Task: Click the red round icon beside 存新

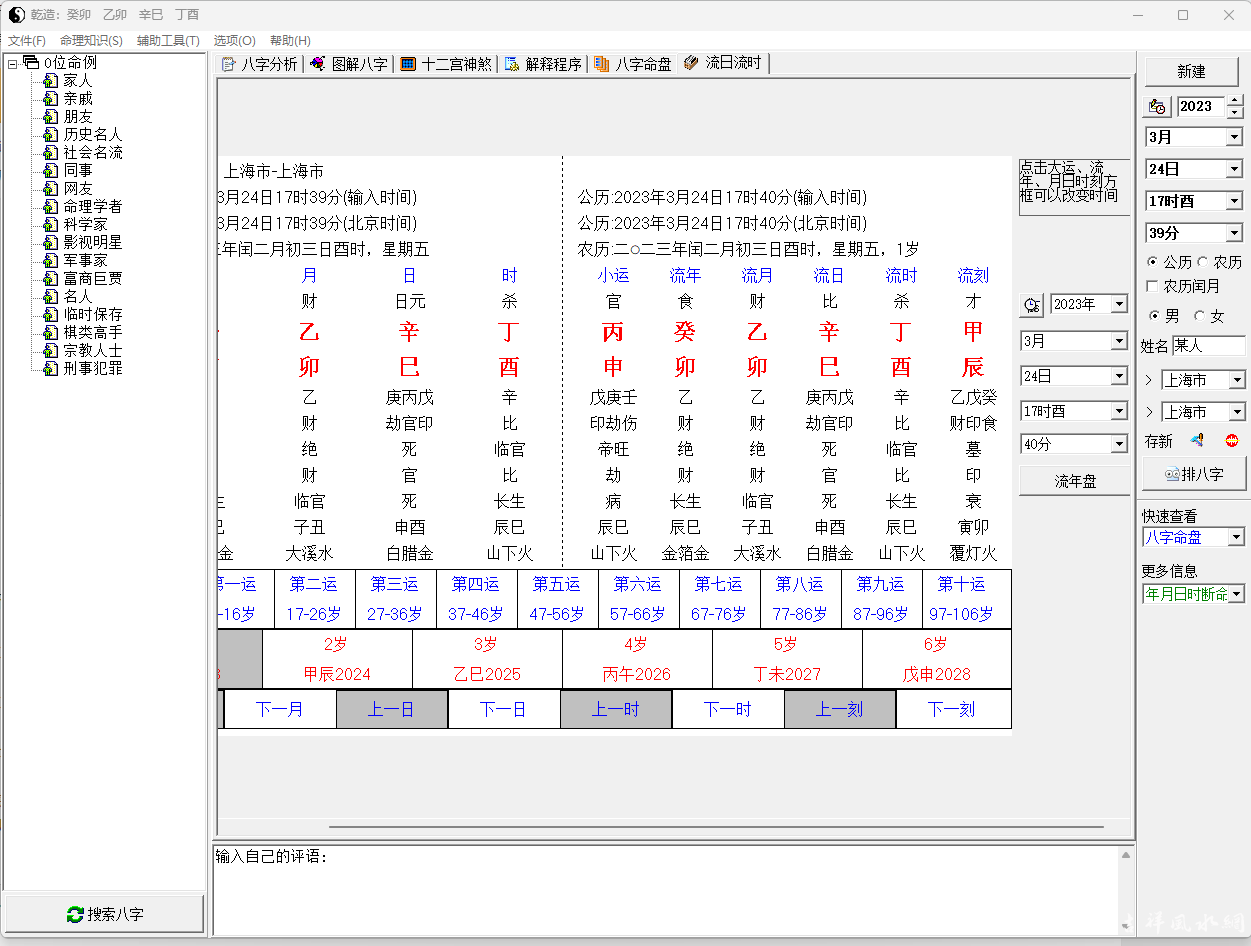Action: [1231, 440]
